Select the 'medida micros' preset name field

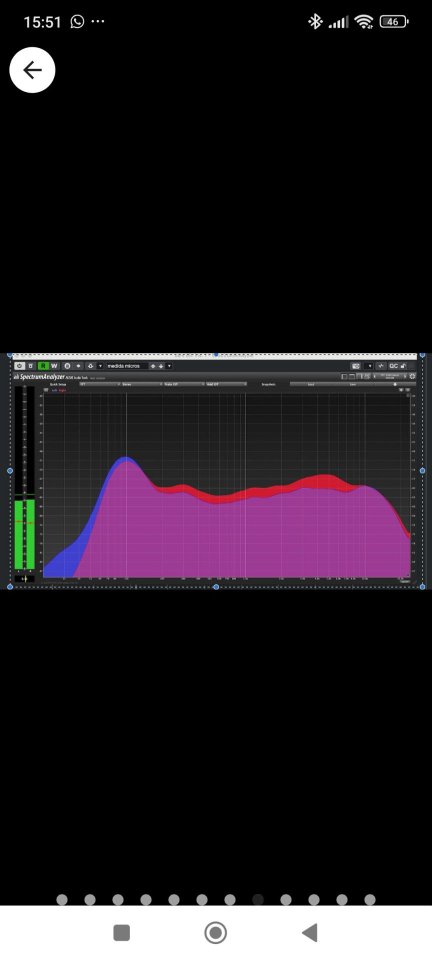click(x=127, y=366)
